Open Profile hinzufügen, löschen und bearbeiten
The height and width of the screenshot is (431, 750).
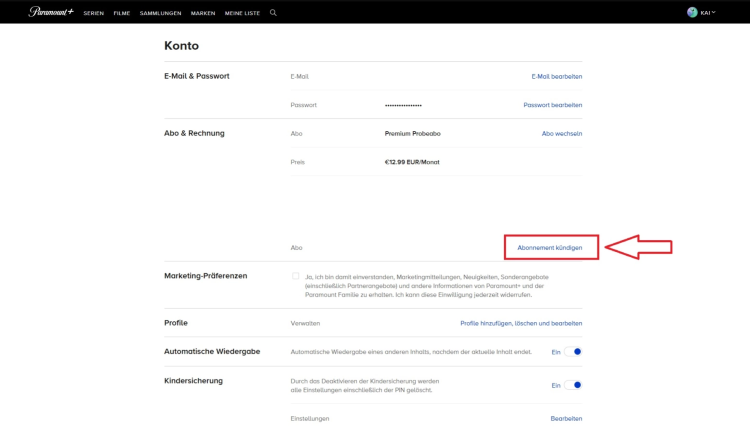point(520,323)
